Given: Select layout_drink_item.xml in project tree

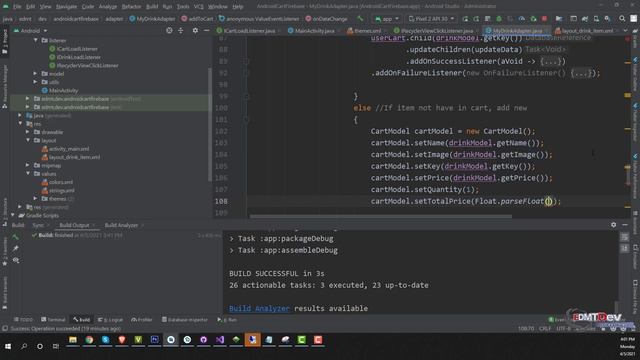Looking at the screenshot, I should point(74,157).
